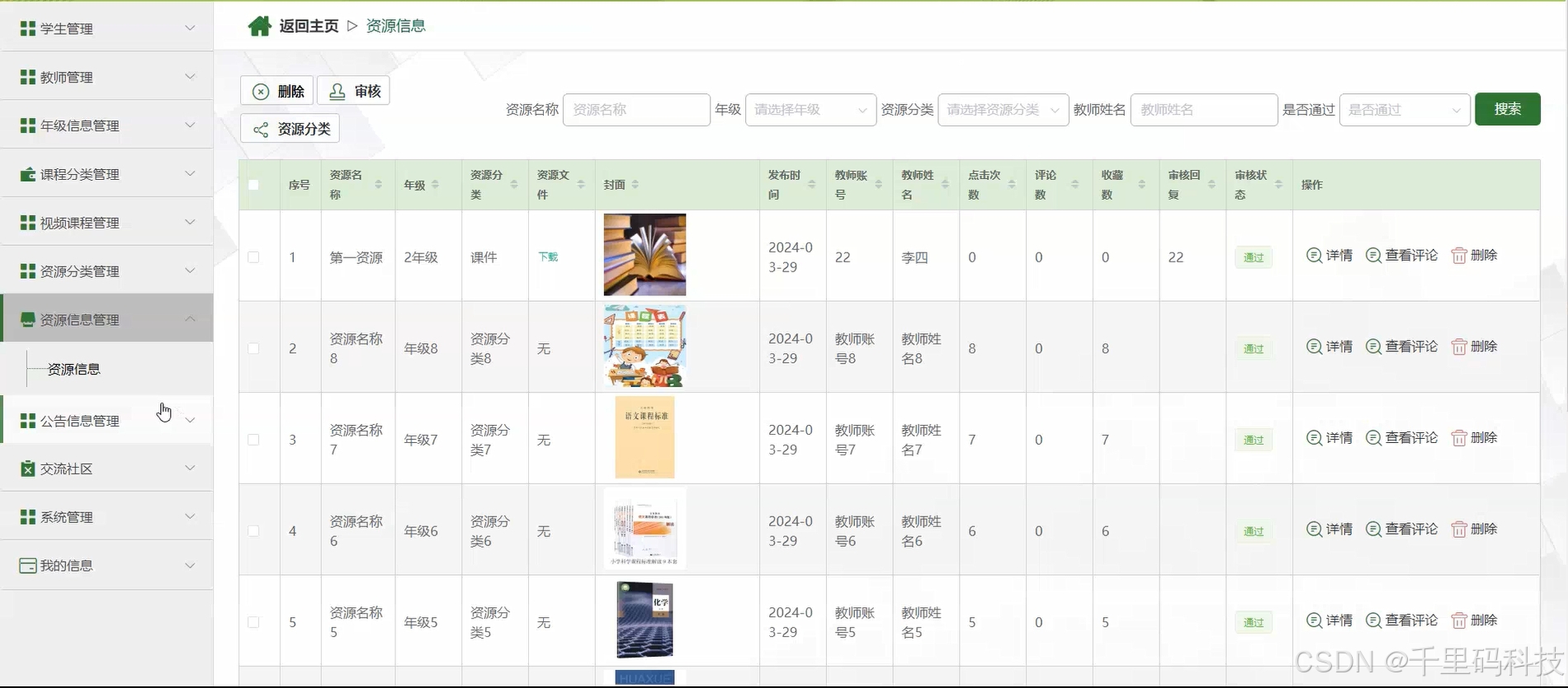Screen dimensions: 1568x688
Task: Check the box for row 第一资源
Action: [253, 257]
